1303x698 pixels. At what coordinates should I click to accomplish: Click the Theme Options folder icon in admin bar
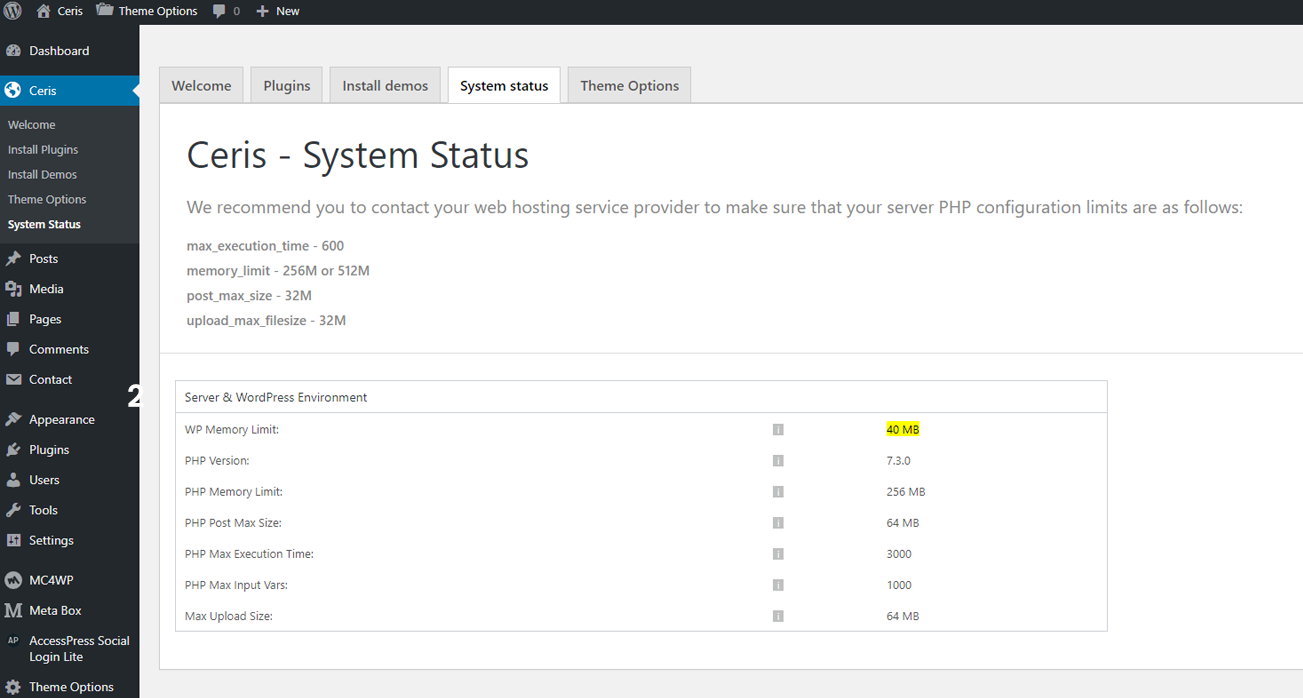point(105,10)
